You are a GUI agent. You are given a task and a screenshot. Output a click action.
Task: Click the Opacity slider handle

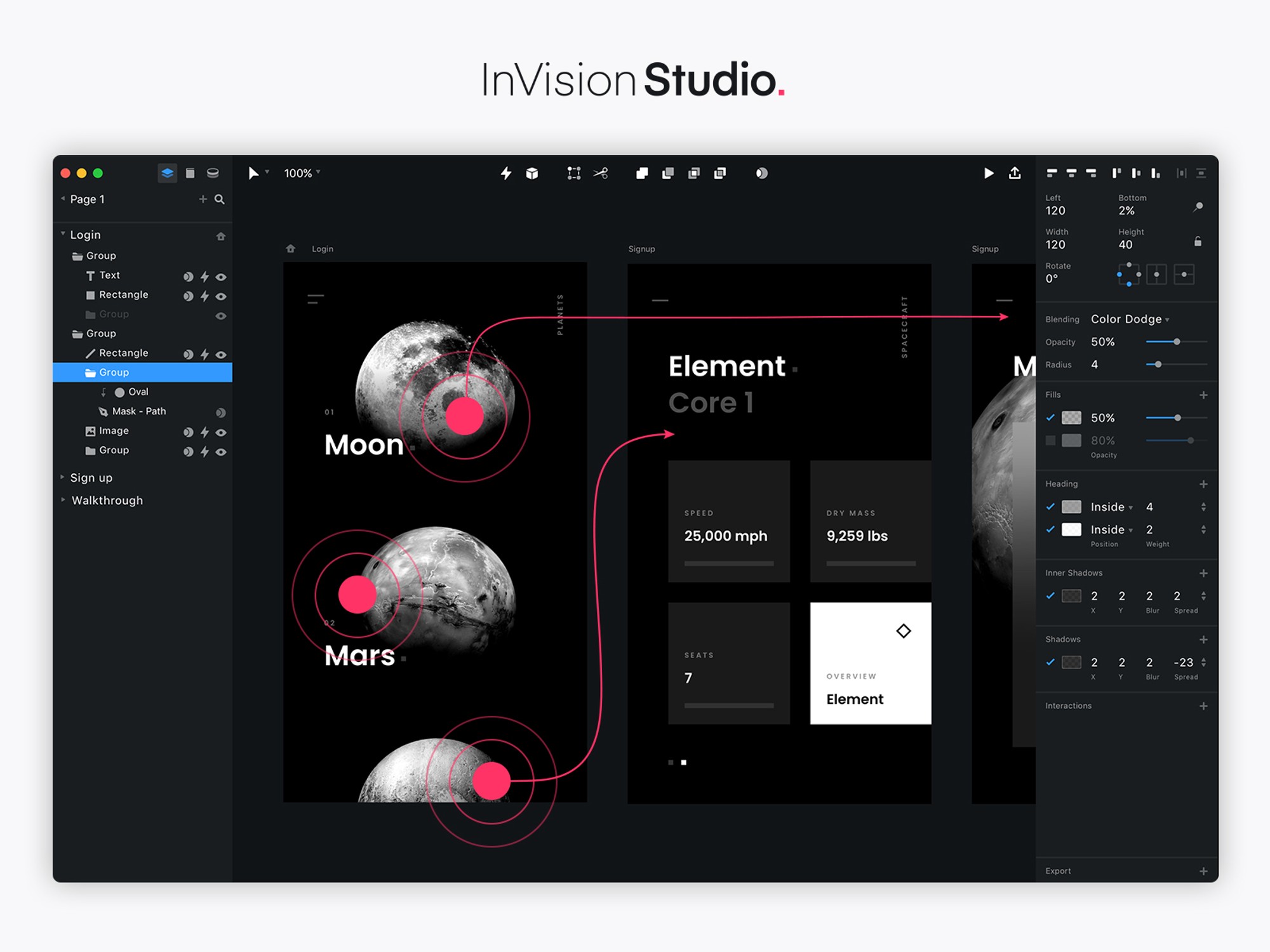[1177, 342]
